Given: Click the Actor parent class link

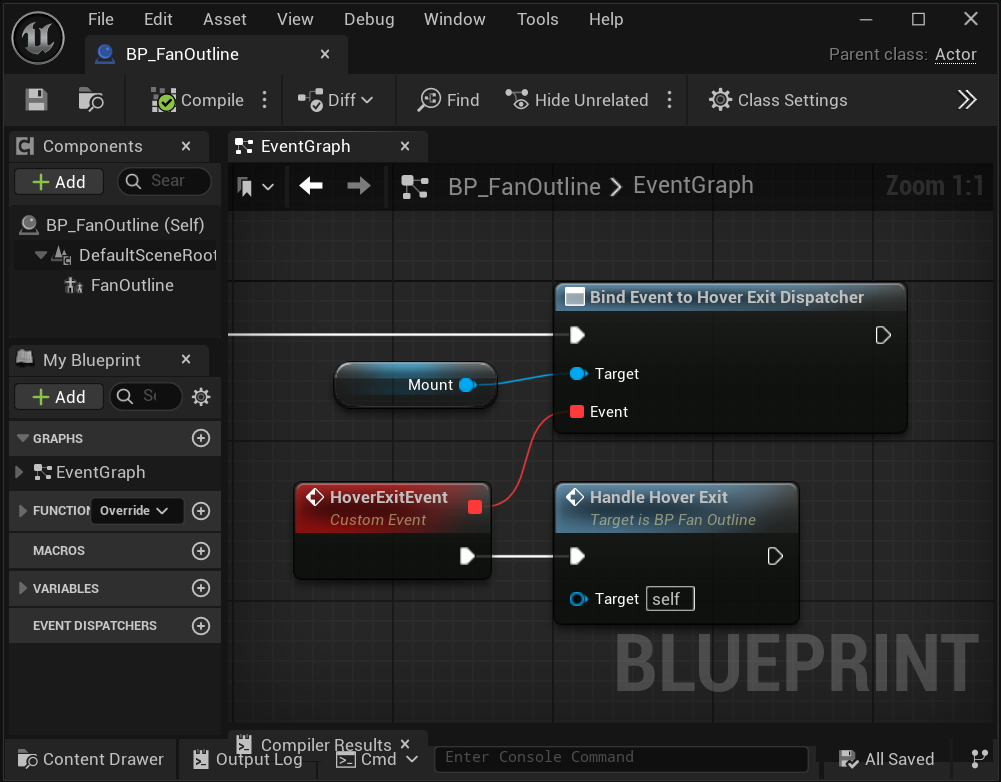Looking at the screenshot, I should [x=956, y=54].
